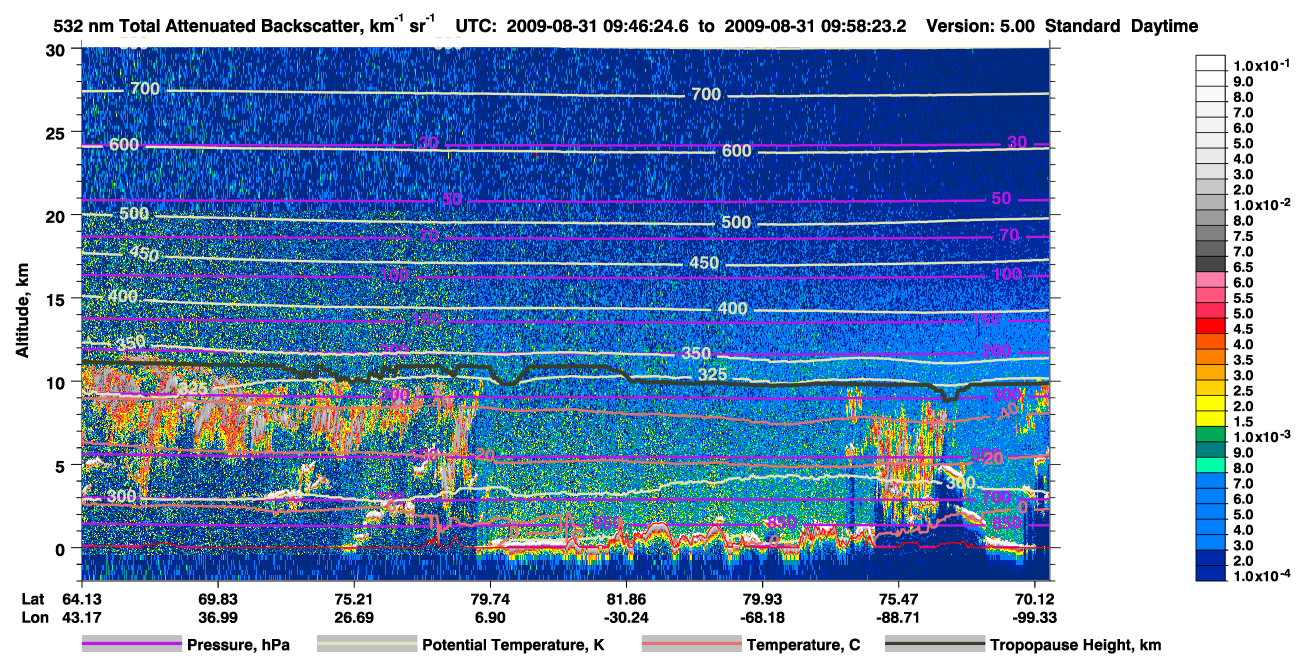Viewport: 1300px width, 667px height.
Task: Click longitude value 6.90
Action: [489, 617]
